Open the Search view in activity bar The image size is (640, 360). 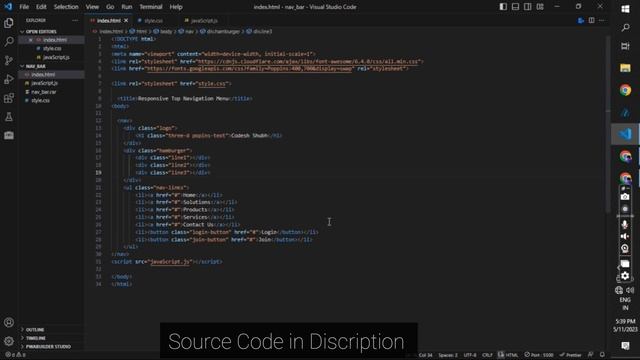[x=9, y=42]
